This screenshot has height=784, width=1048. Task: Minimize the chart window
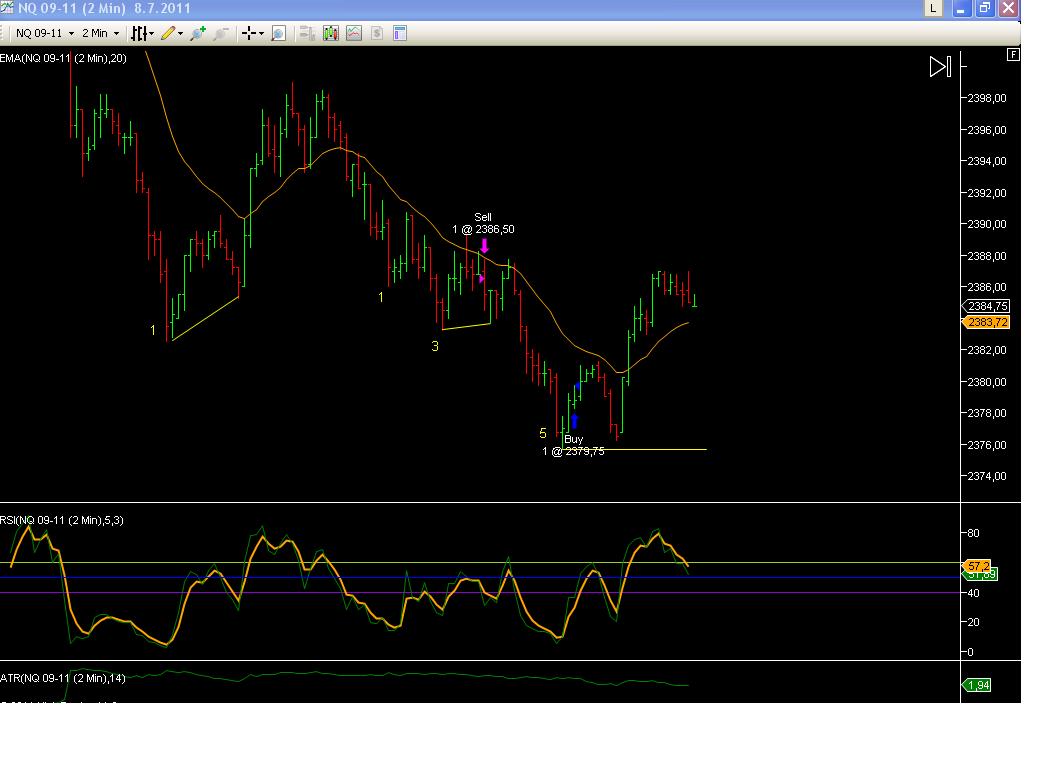962,9
